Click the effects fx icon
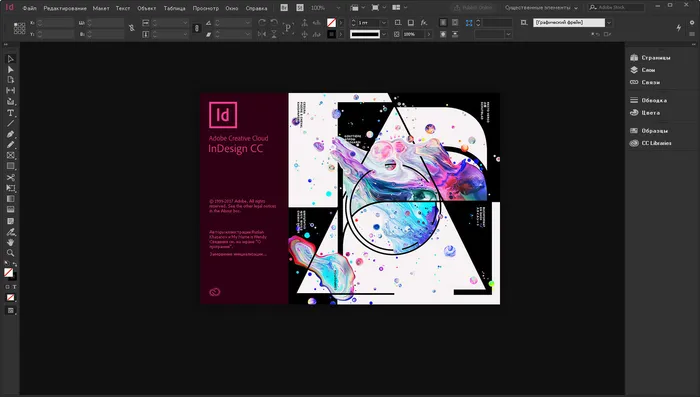This screenshot has height=397, width=700. pos(424,22)
